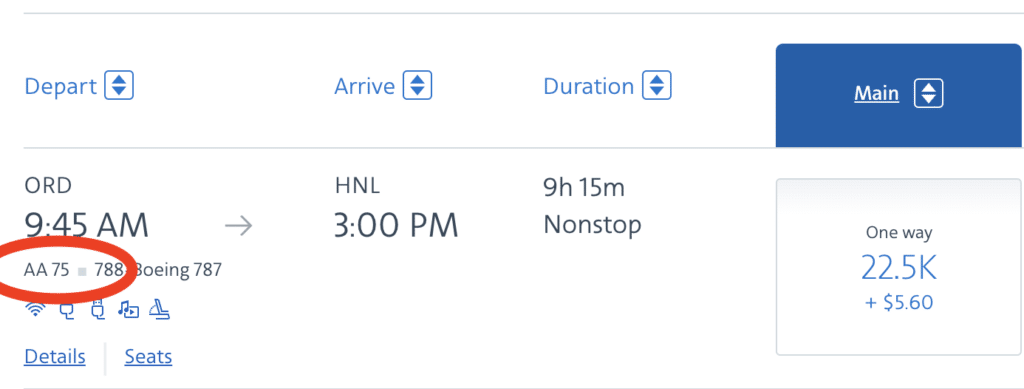
Task: Open the Seats link
Action: [x=148, y=357]
